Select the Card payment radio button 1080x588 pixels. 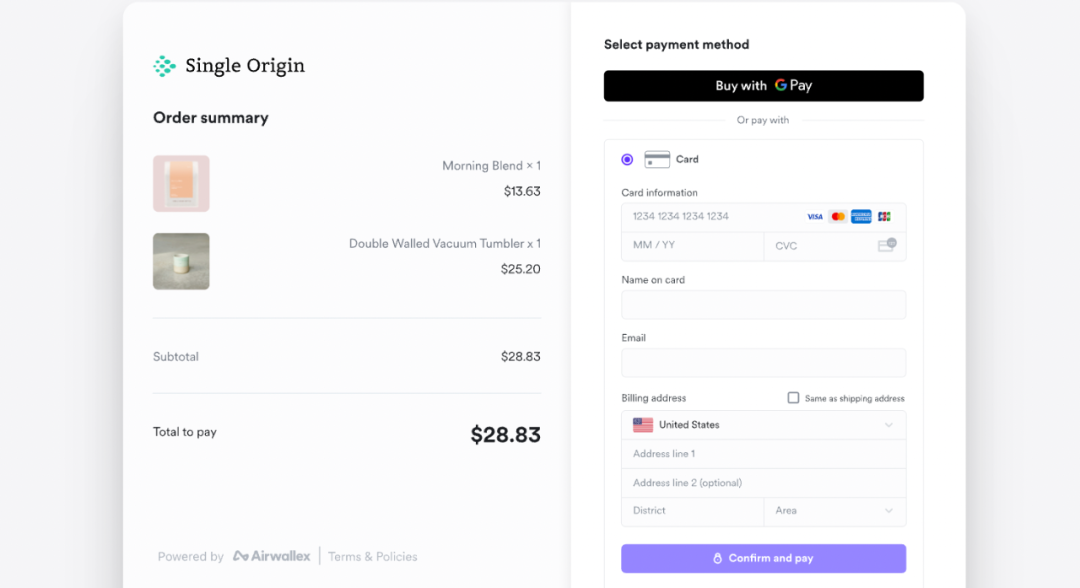627,160
